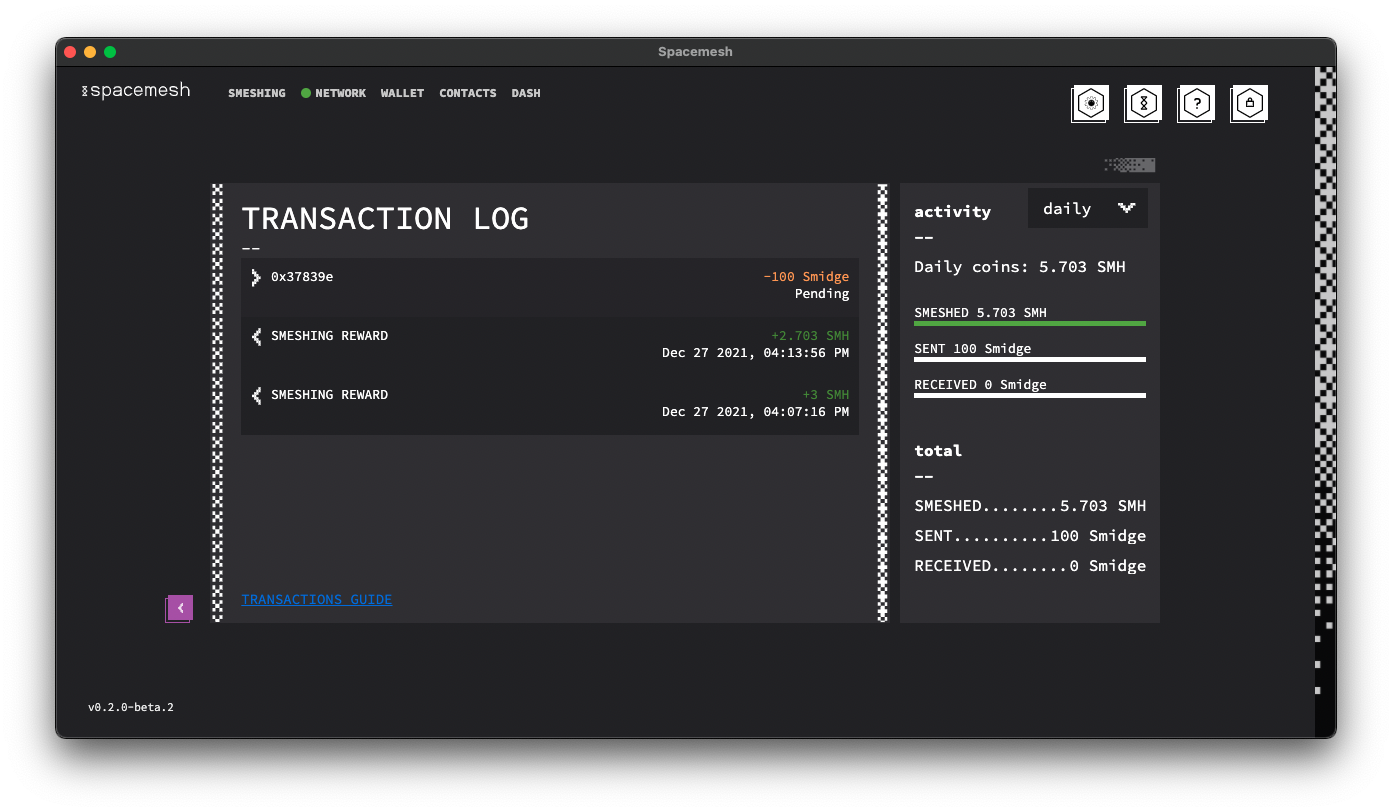This screenshot has width=1392, height=812.
Task: Open settings via the gear hexagon icon
Action: click(x=1091, y=103)
